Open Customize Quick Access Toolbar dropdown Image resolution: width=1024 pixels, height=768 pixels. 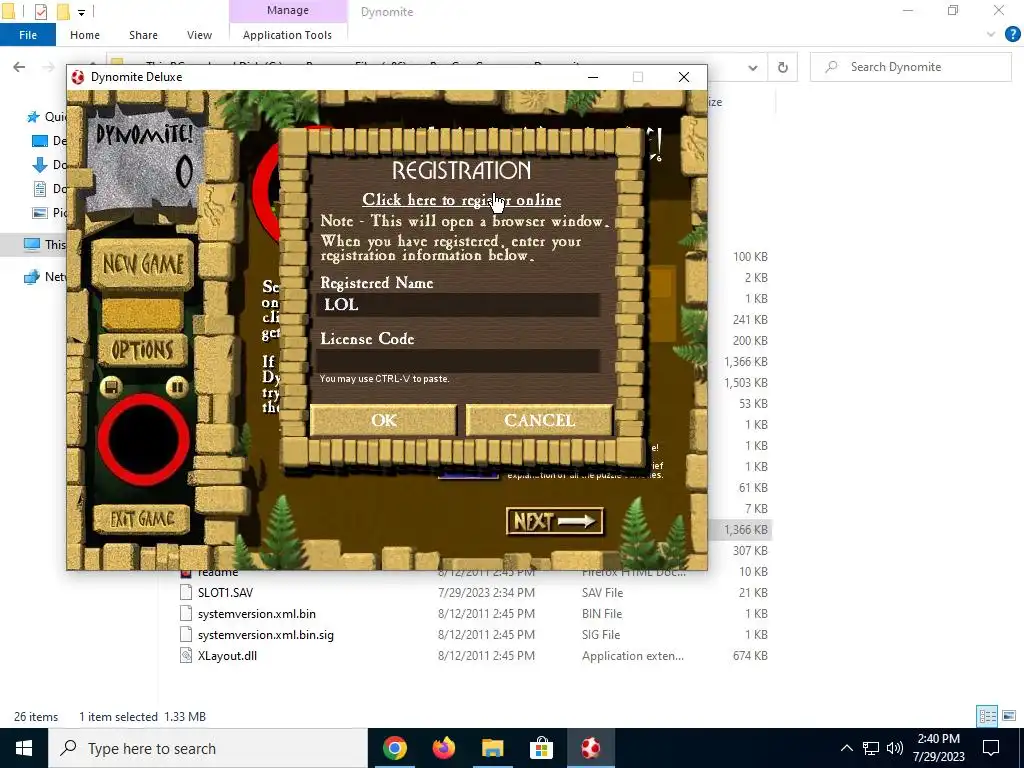(82, 12)
